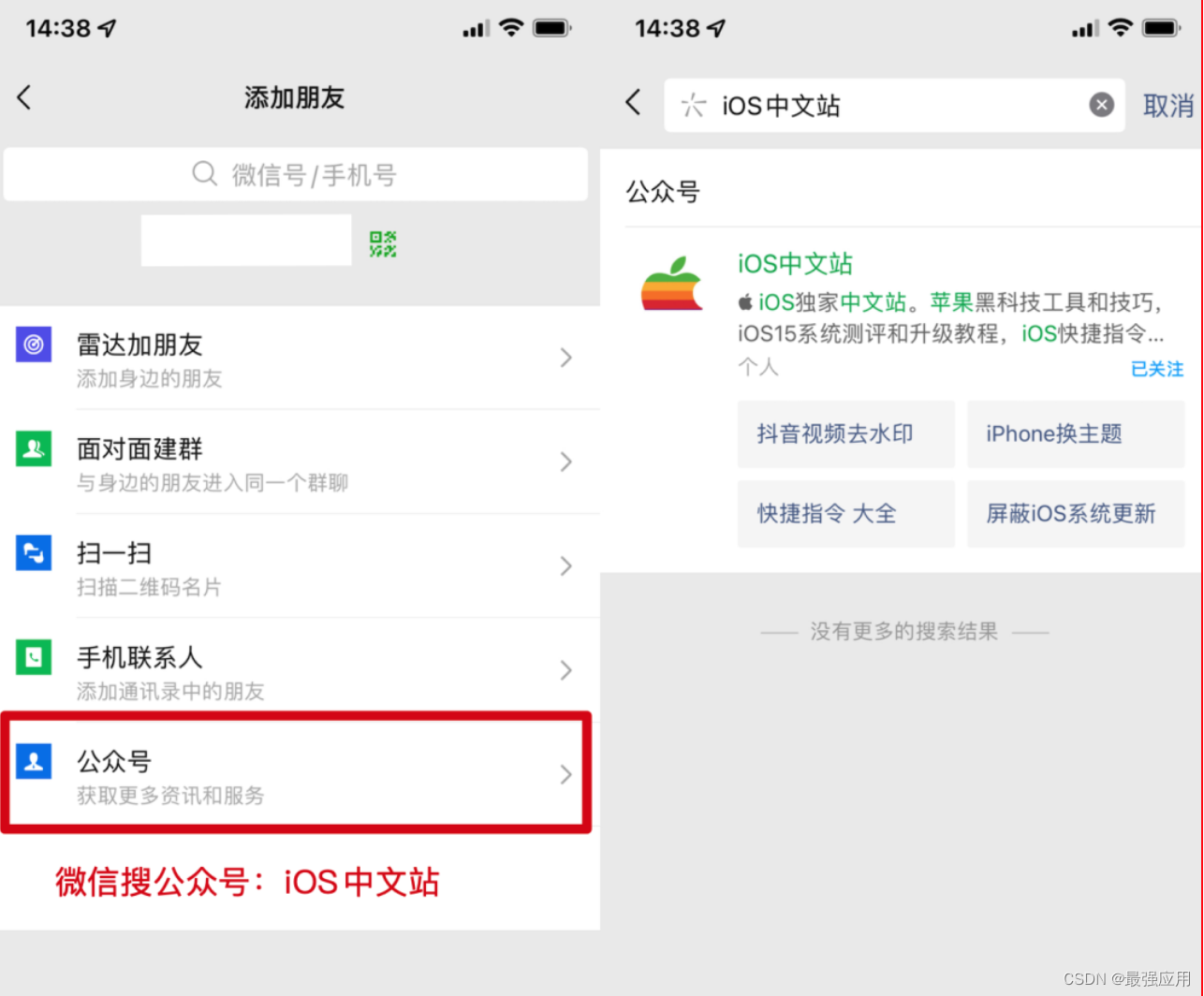Viewport: 1204px width, 996px height.
Task: Tap the back arrow beside search field
Action: point(634,102)
